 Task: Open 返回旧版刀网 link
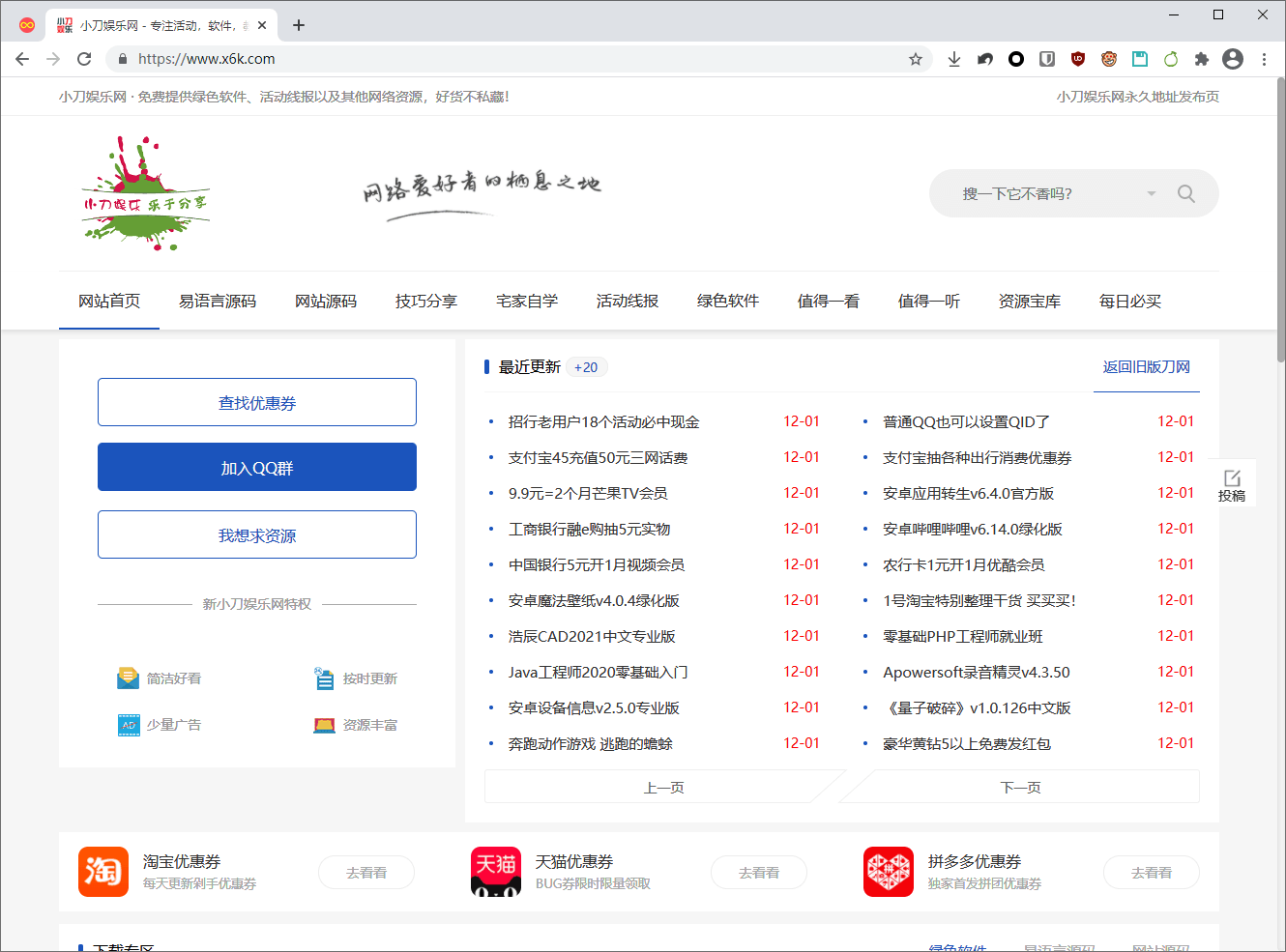(1146, 367)
